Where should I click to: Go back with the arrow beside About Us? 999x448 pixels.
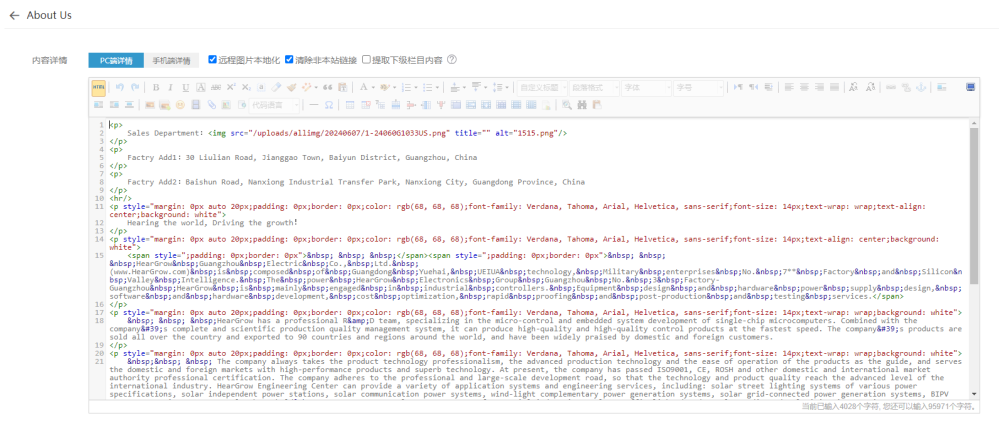click(15, 15)
